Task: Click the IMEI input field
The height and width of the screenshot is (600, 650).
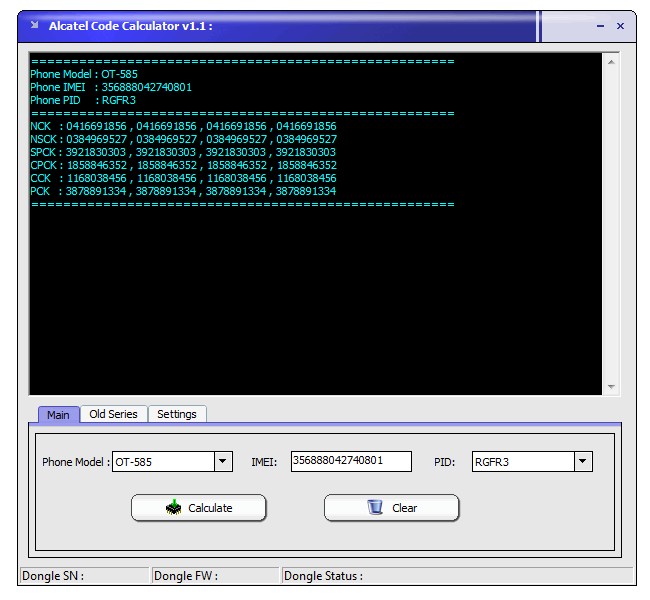Action: coord(351,462)
